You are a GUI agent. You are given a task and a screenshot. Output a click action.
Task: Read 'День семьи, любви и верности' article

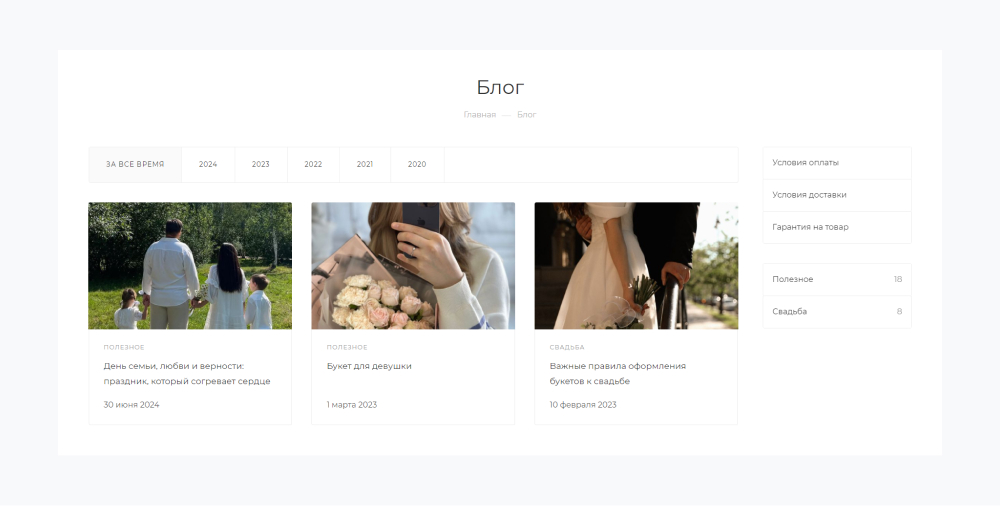tap(187, 373)
